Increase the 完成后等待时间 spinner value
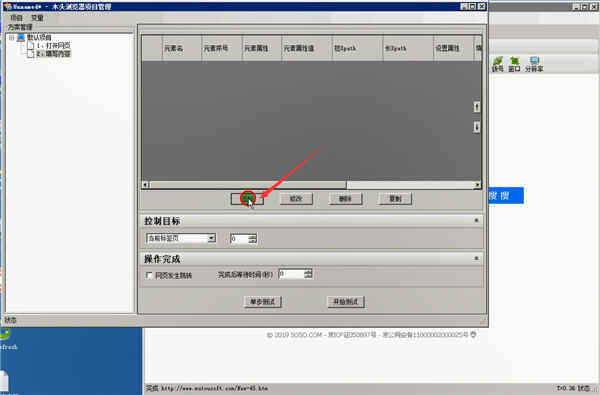 pyautogui.click(x=308, y=271)
